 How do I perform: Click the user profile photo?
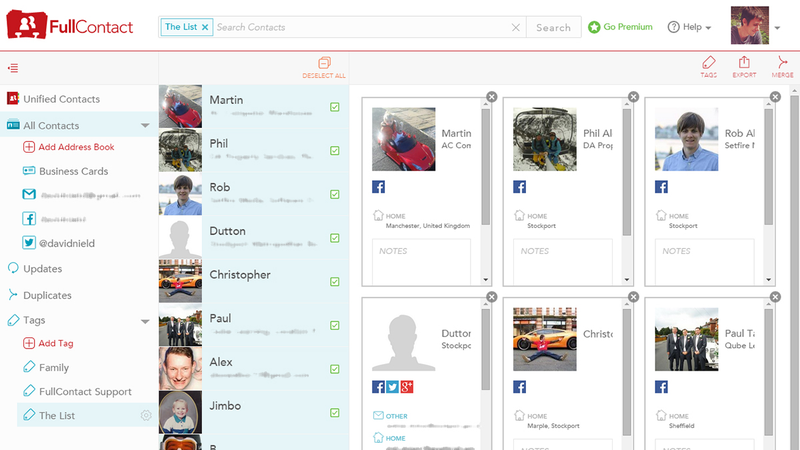tap(749, 26)
